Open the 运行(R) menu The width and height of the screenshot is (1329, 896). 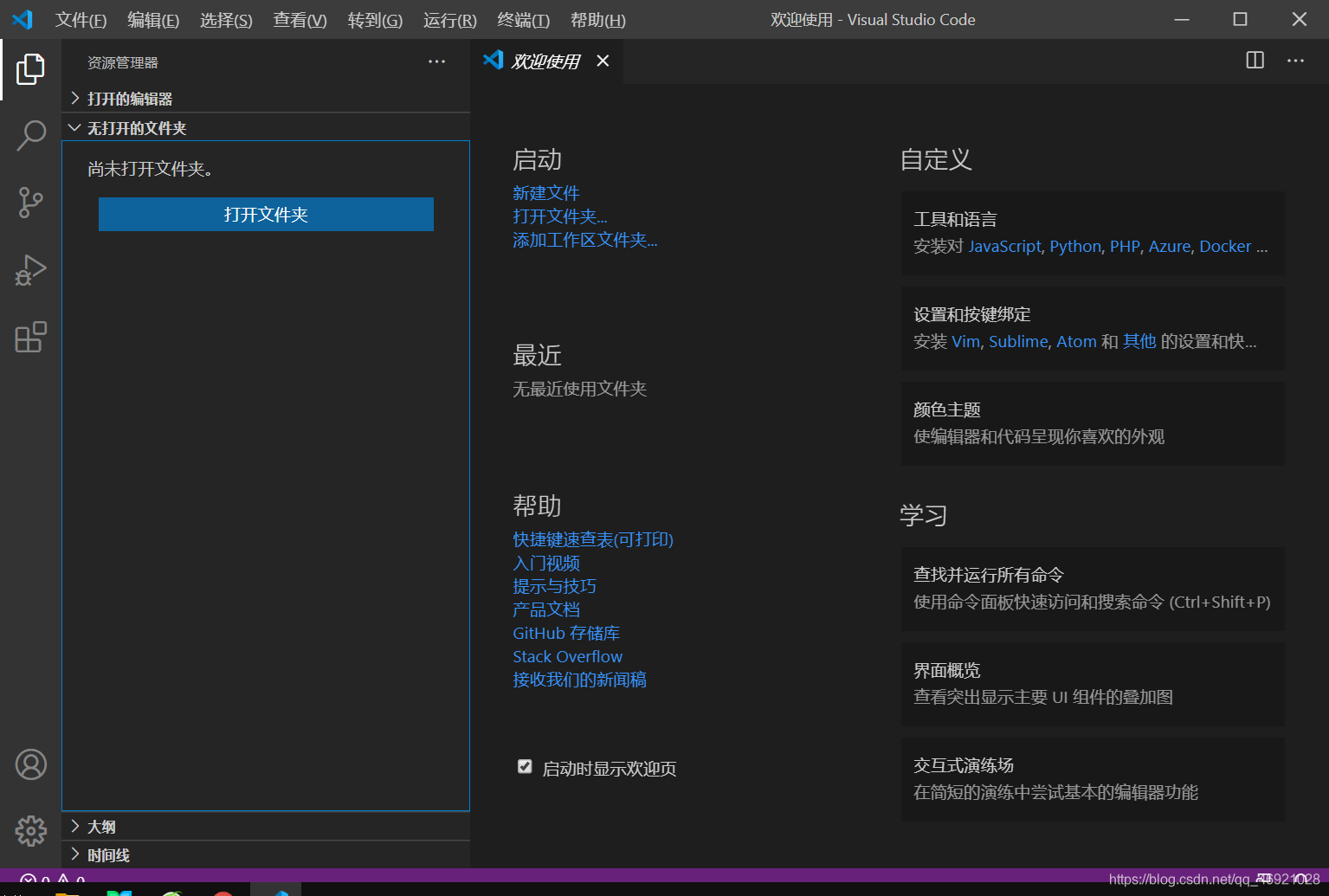tap(449, 20)
